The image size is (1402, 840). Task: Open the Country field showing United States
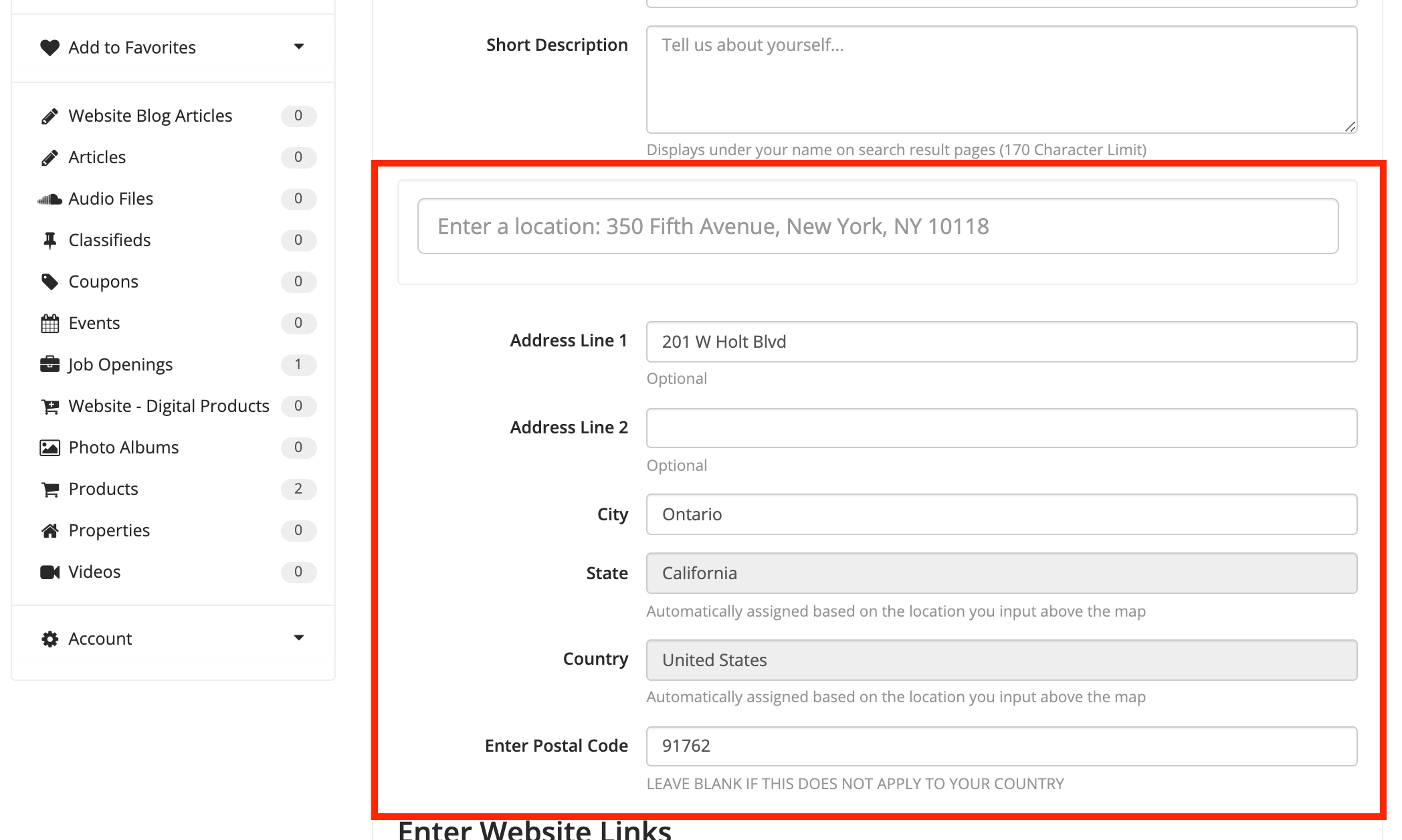point(1001,660)
